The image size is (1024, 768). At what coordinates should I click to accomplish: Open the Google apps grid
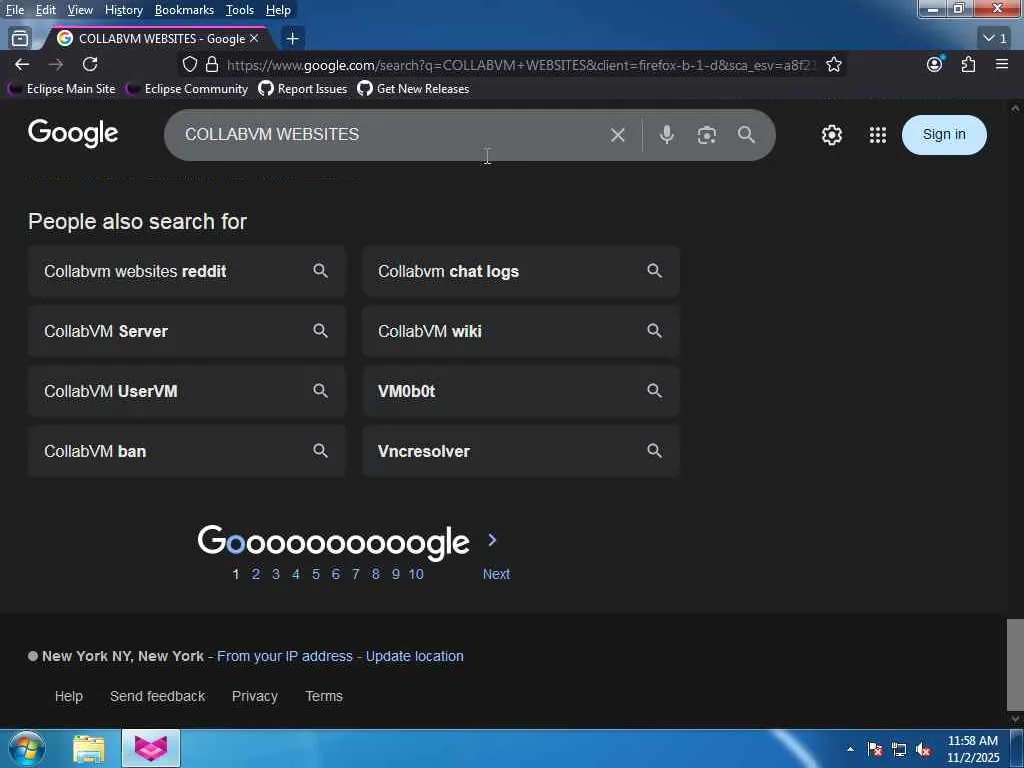pos(878,135)
